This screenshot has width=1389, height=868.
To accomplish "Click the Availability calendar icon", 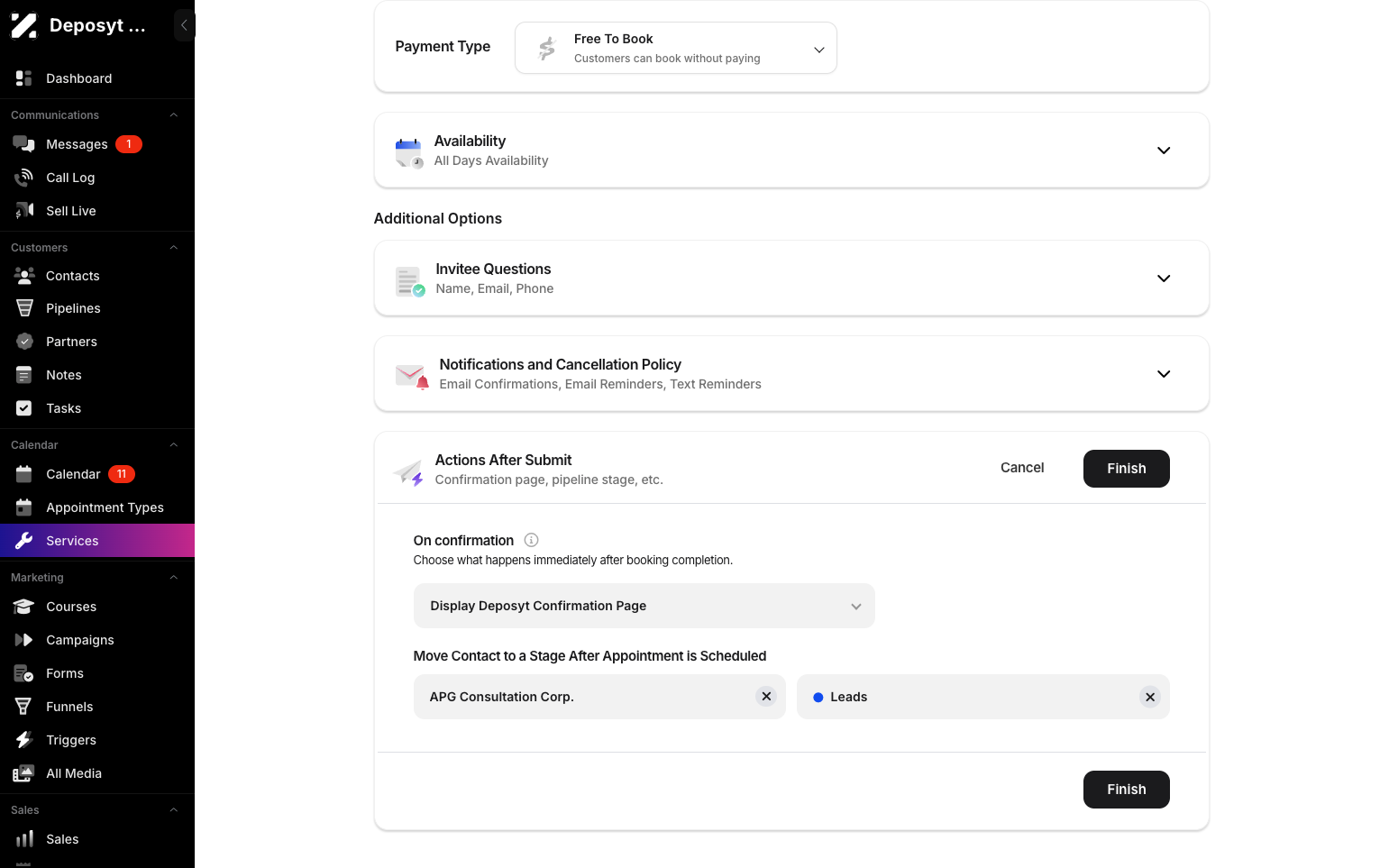I will point(409,152).
